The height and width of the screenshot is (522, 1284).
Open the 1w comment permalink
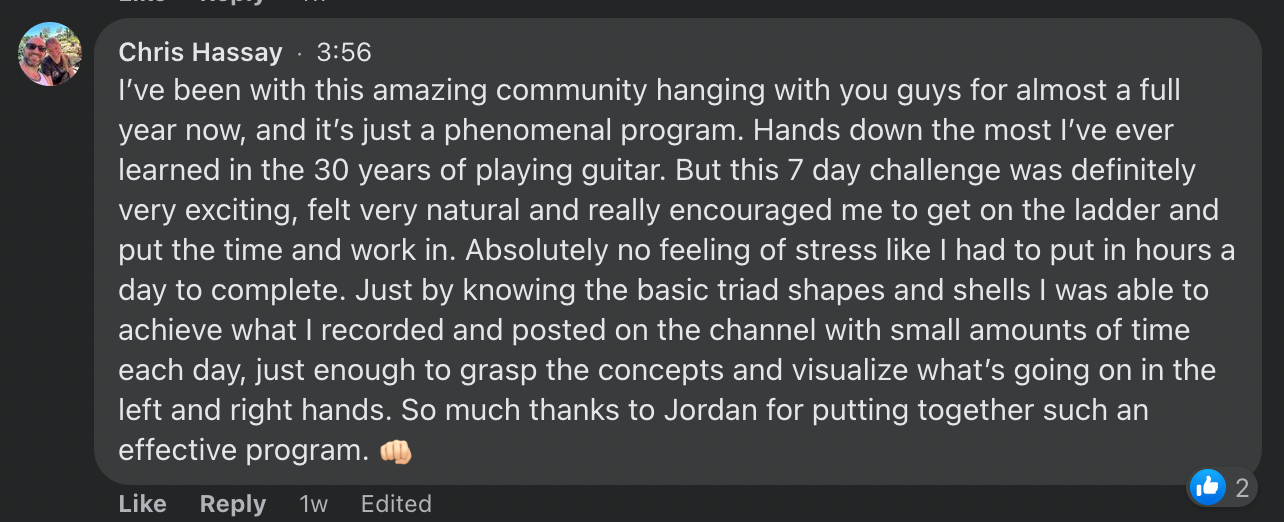tap(313, 504)
